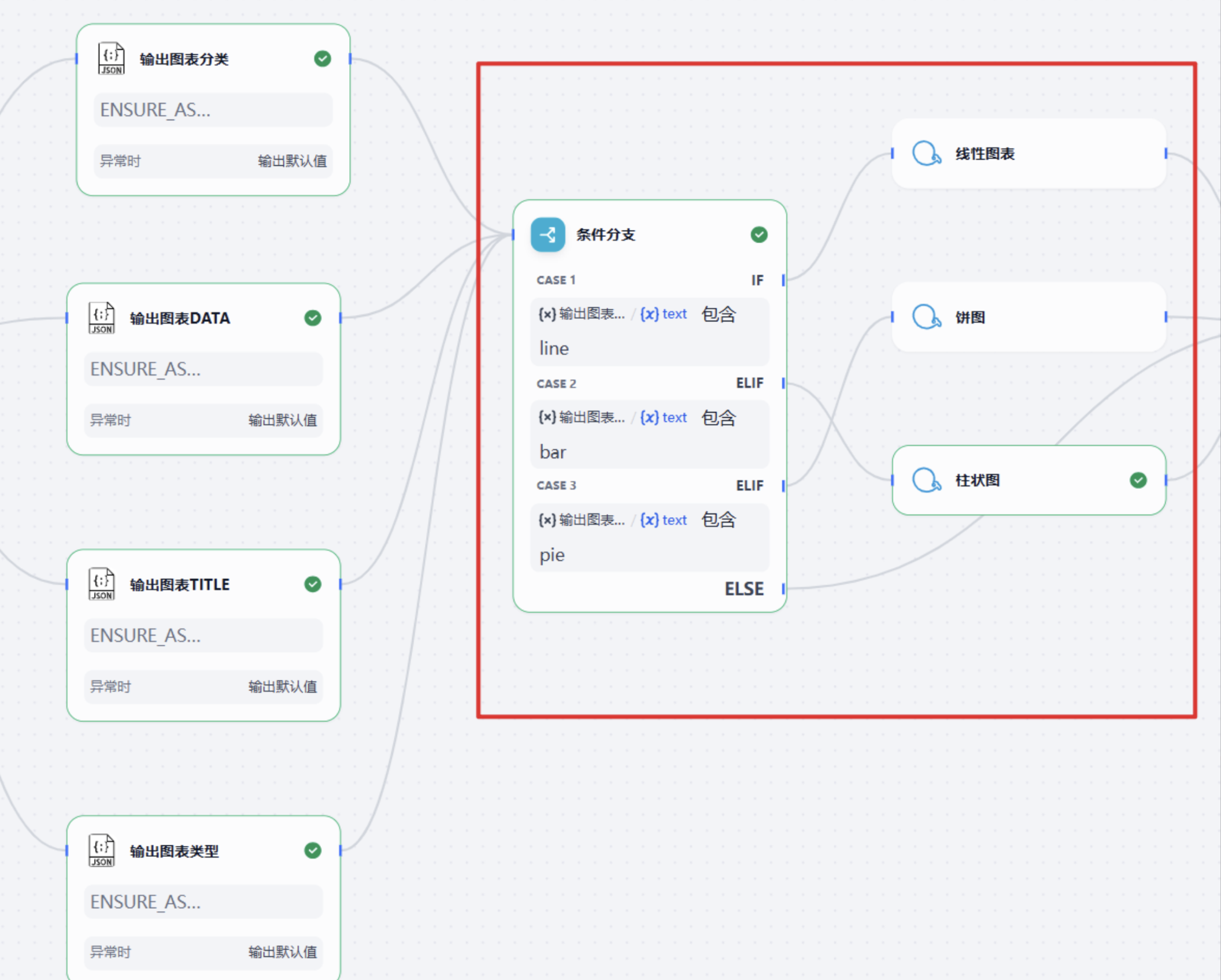Viewport: 1221px width, 980px height.
Task: Click JSON icon of 输出图表分类 node
Action: point(111,58)
